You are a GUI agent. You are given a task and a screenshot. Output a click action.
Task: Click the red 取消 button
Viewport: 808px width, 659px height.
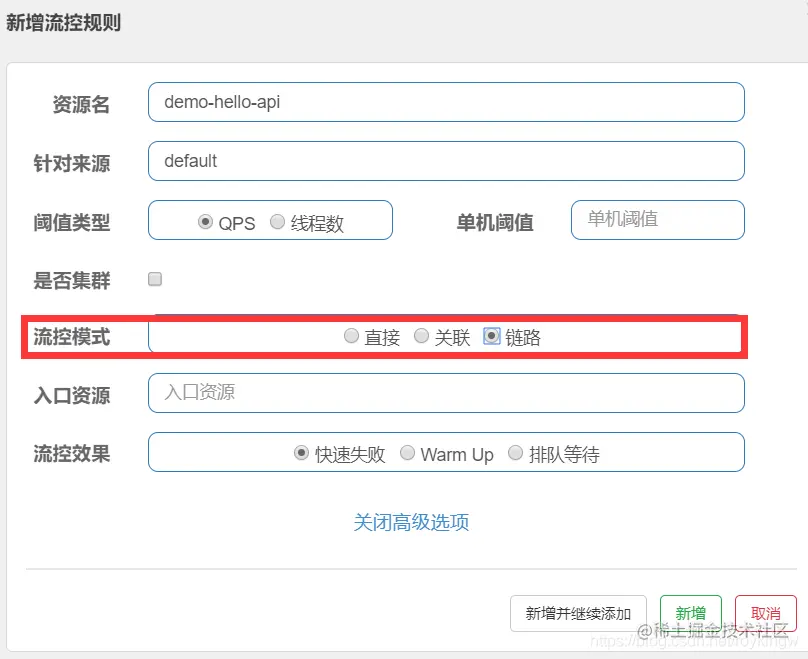click(x=765, y=613)
